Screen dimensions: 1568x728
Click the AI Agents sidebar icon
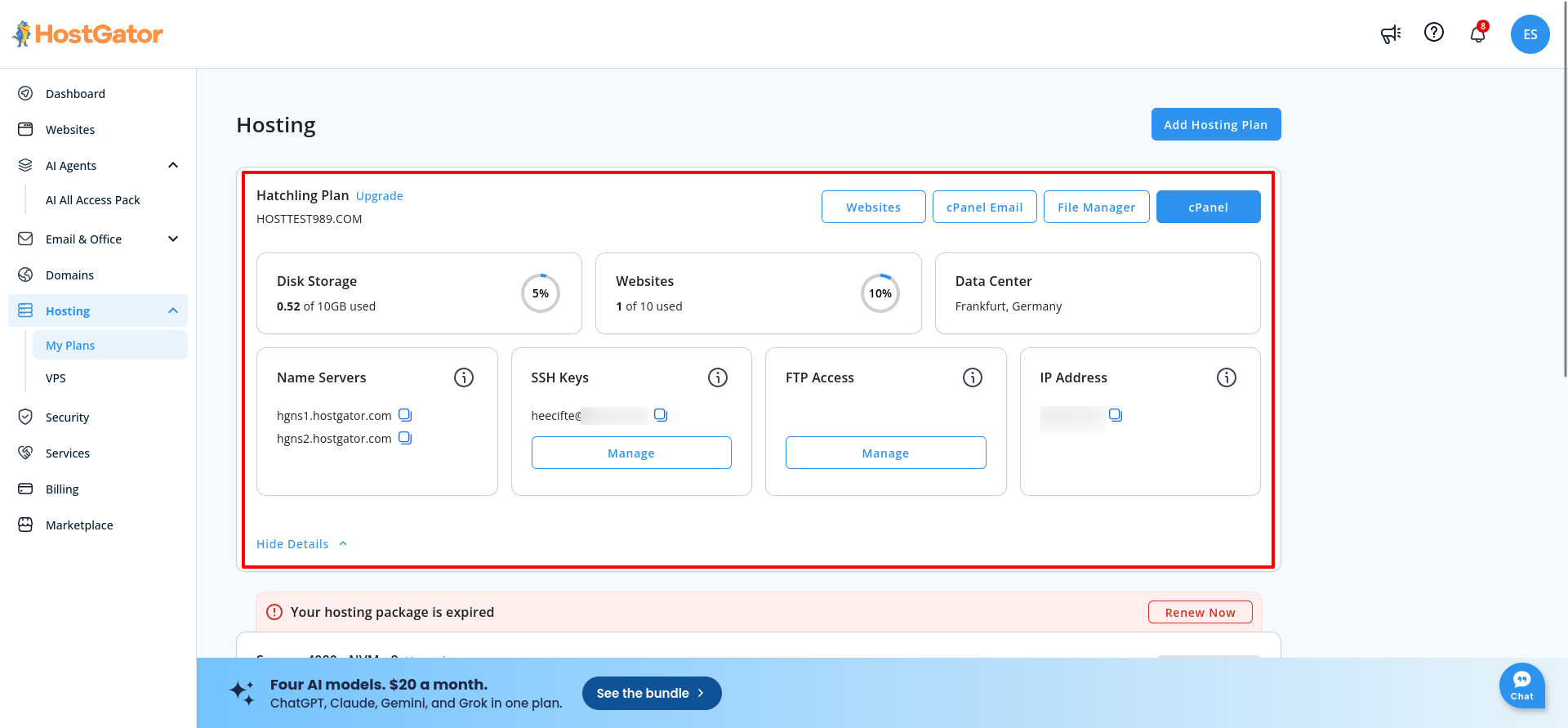click(x=25, y=165)
